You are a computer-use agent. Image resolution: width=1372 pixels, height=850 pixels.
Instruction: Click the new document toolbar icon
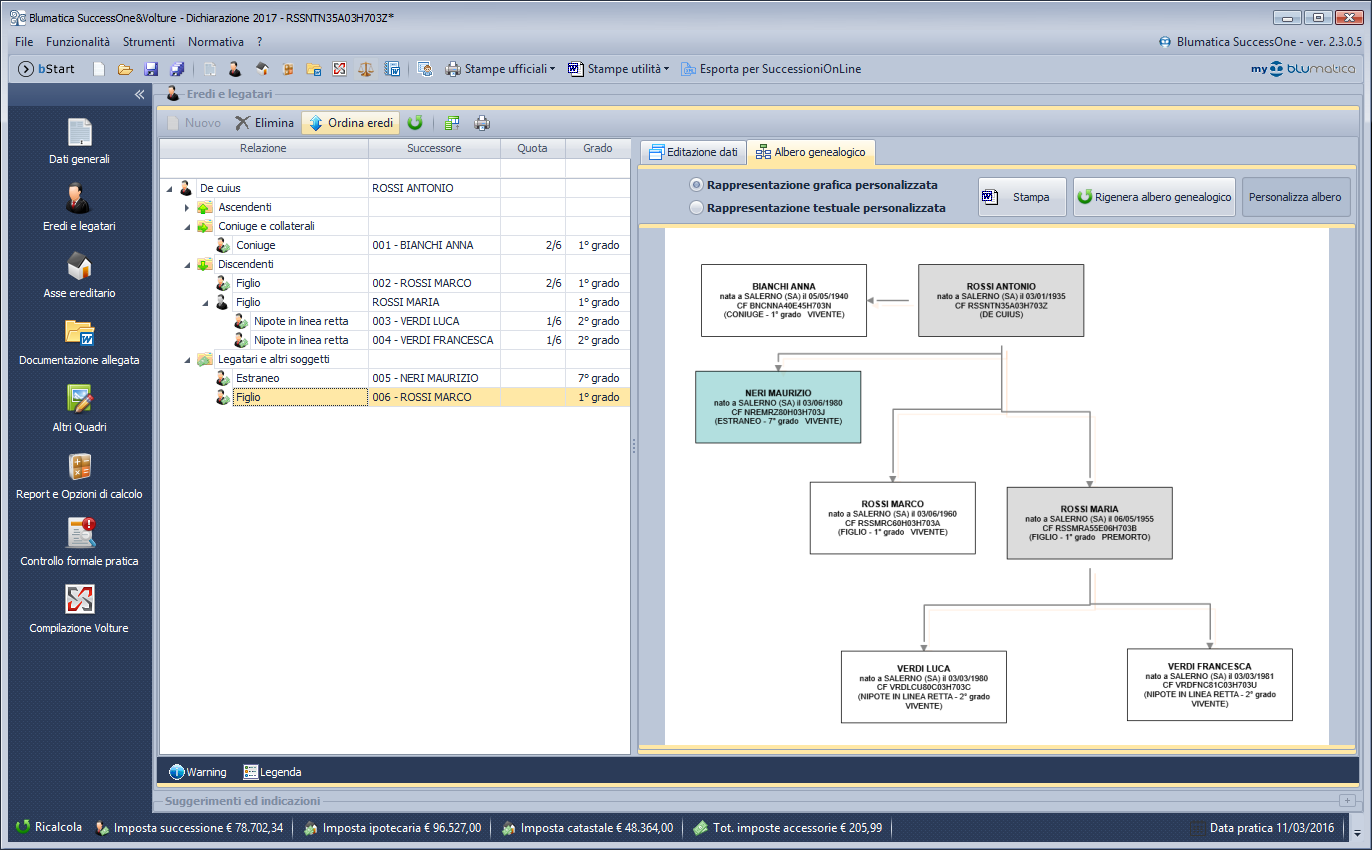click(99, 69)
